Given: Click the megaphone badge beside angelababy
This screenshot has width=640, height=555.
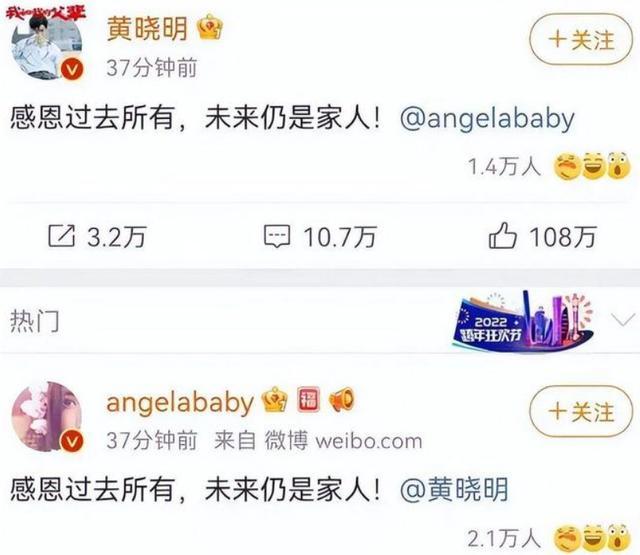Looking at the screenshot, I should pos(341,400).
